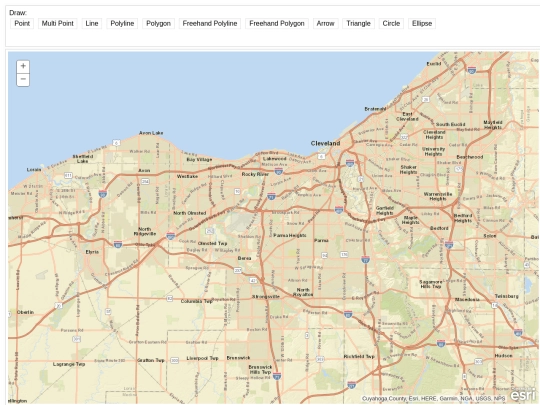Click the map zoom in plus button
Screen dimensions: 540x405
tap(23, 66)
